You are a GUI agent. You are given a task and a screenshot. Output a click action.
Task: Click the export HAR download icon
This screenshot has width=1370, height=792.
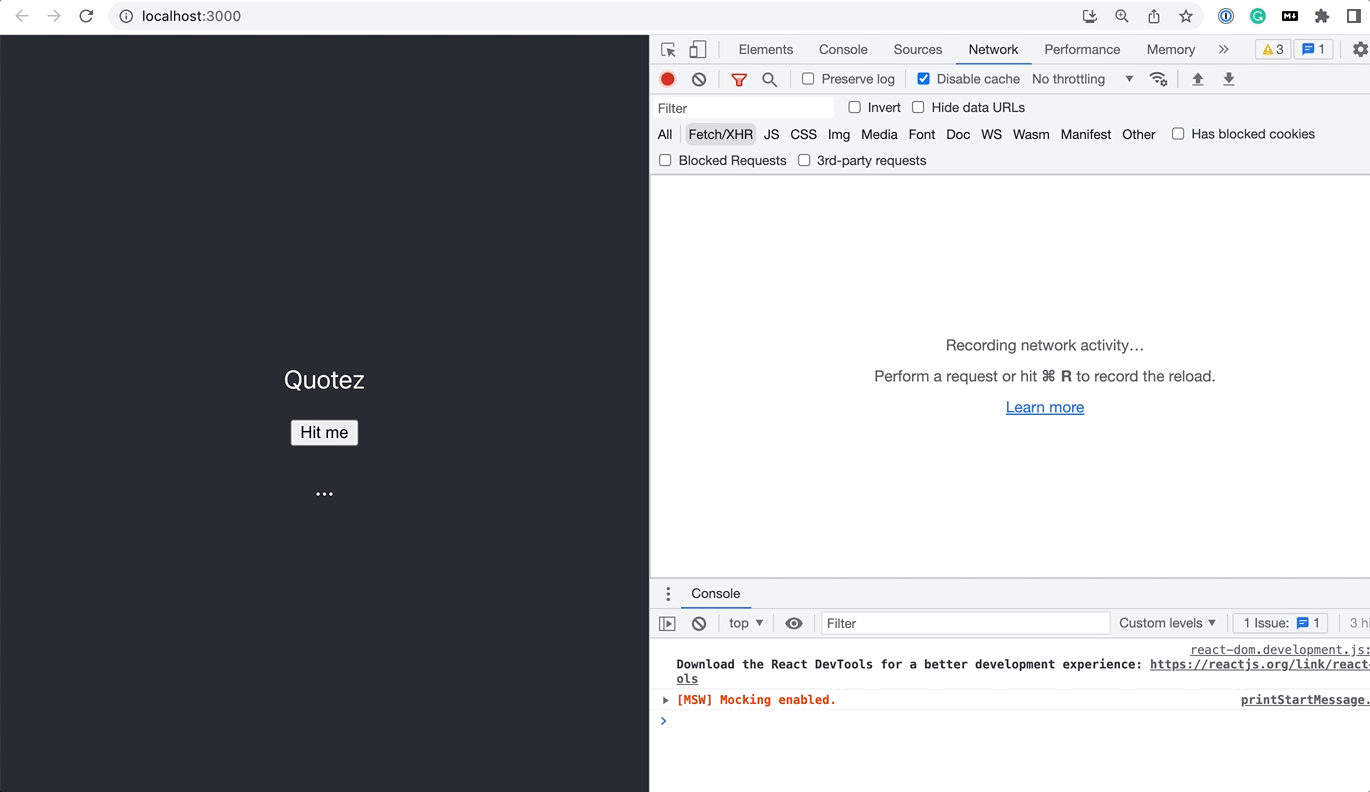click(1229, 79)
